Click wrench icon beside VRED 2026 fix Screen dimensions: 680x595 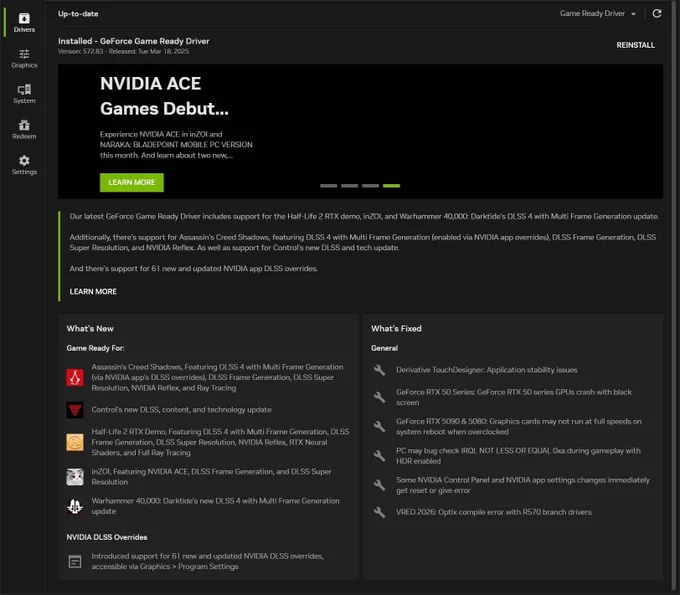[379, 512]
